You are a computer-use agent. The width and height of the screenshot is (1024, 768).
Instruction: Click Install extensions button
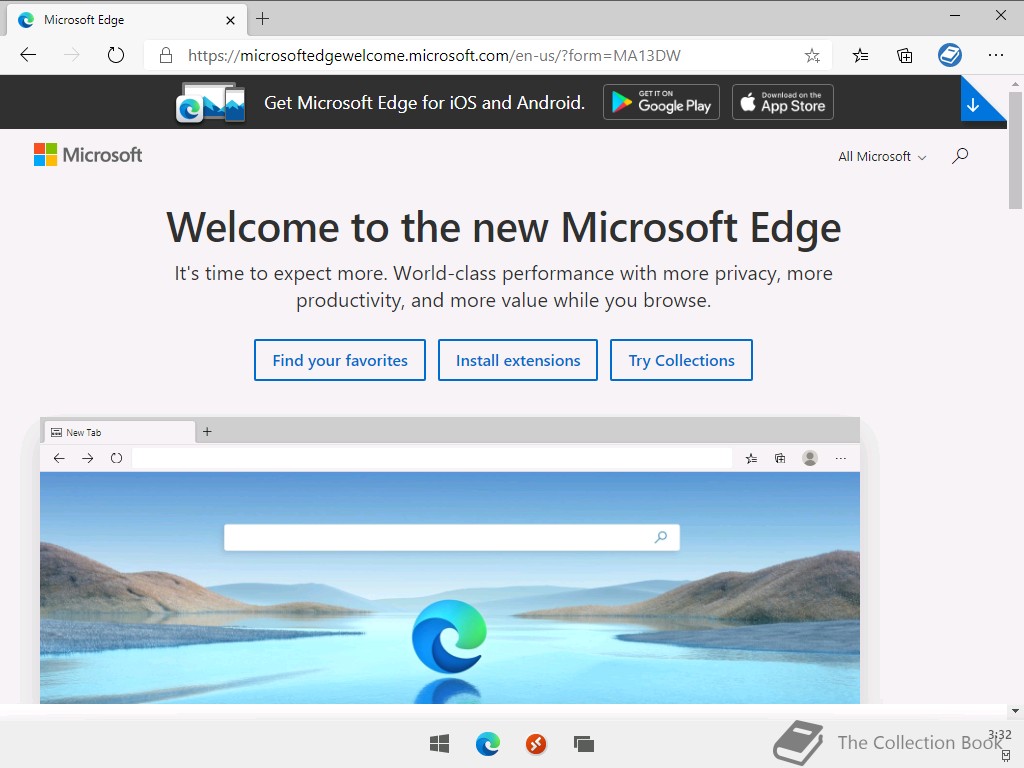[x=518, y=360]
